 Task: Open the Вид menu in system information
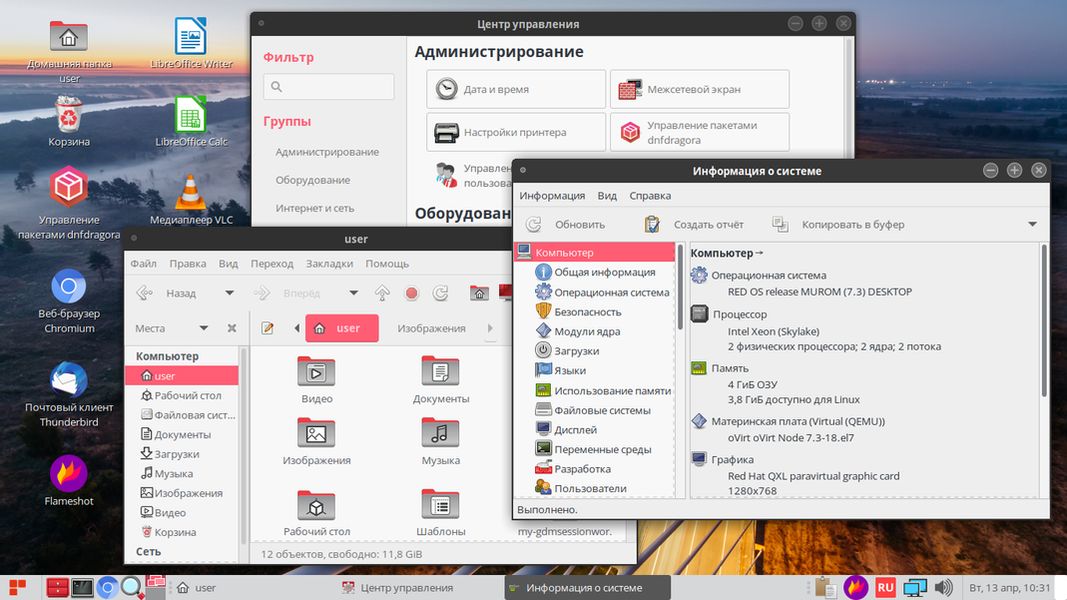pyautogui.click(x=607, y=195)
